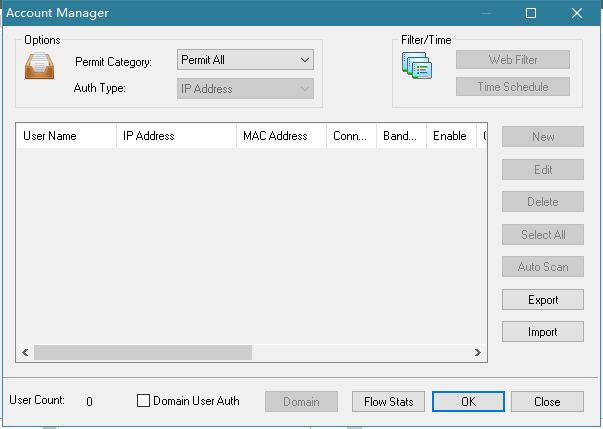Export the account list
This screenshot has width=603, height=429.
pyautogui.click(x=543, y=299)
